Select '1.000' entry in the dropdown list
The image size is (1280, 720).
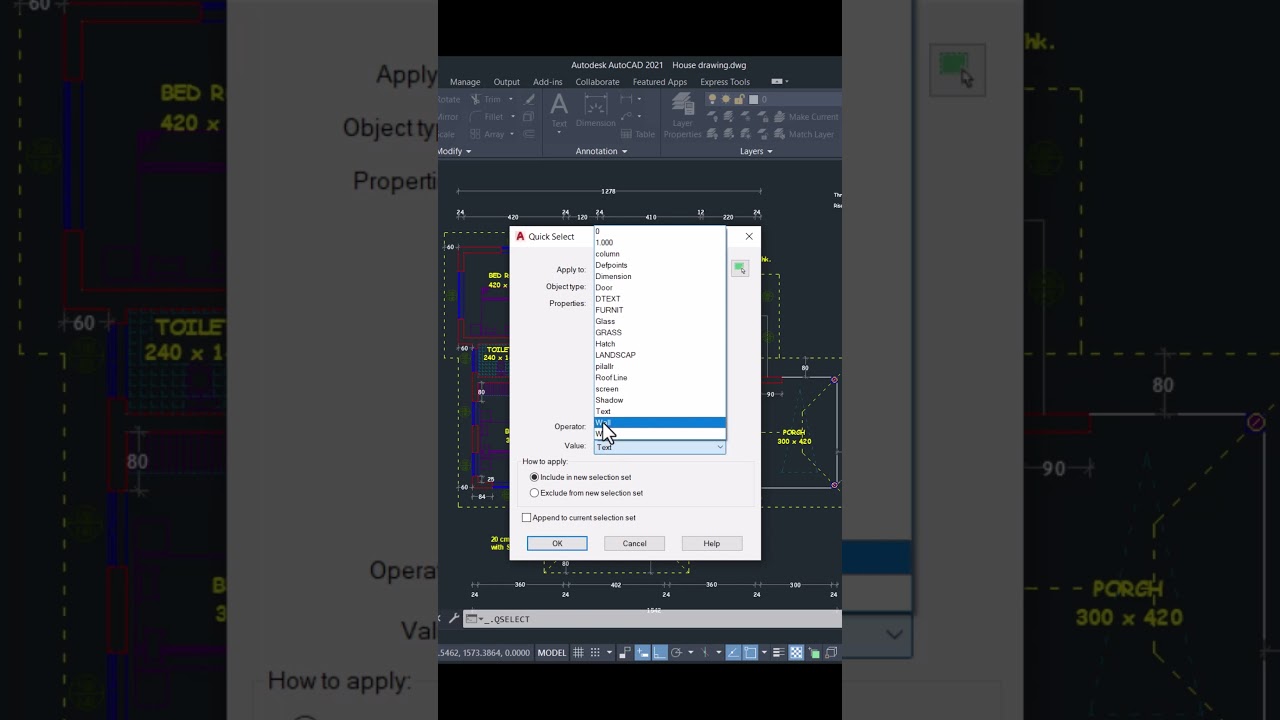pyautogui.click(x=659, y=243)
